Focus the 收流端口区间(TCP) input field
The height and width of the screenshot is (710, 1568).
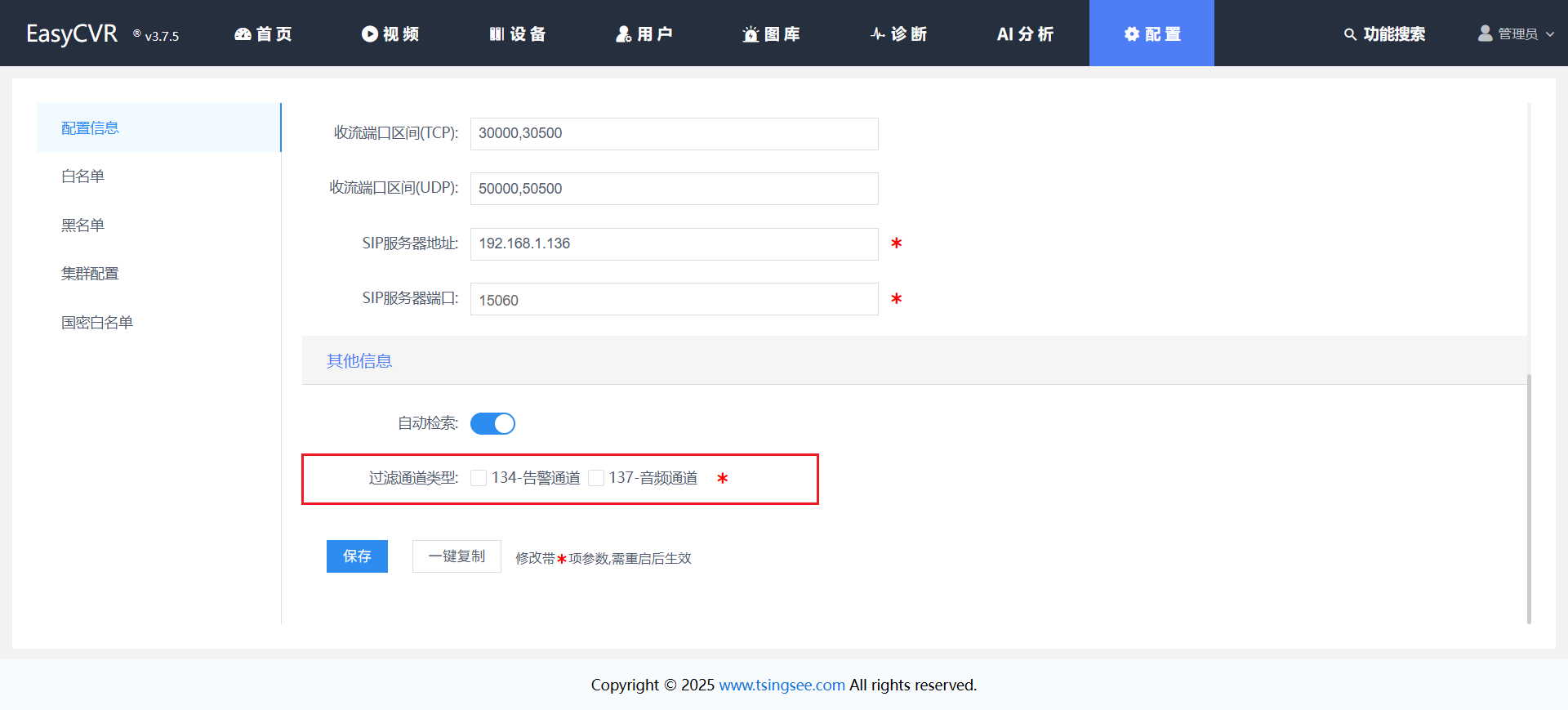674,134
